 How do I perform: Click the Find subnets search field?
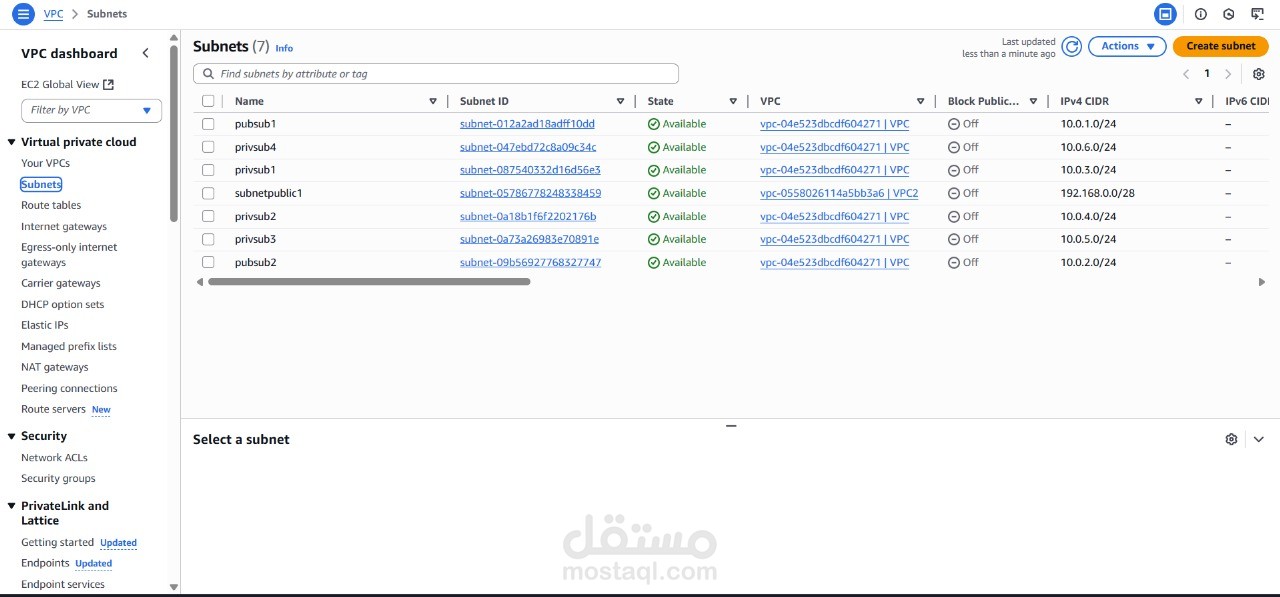(x=436, y=74)
